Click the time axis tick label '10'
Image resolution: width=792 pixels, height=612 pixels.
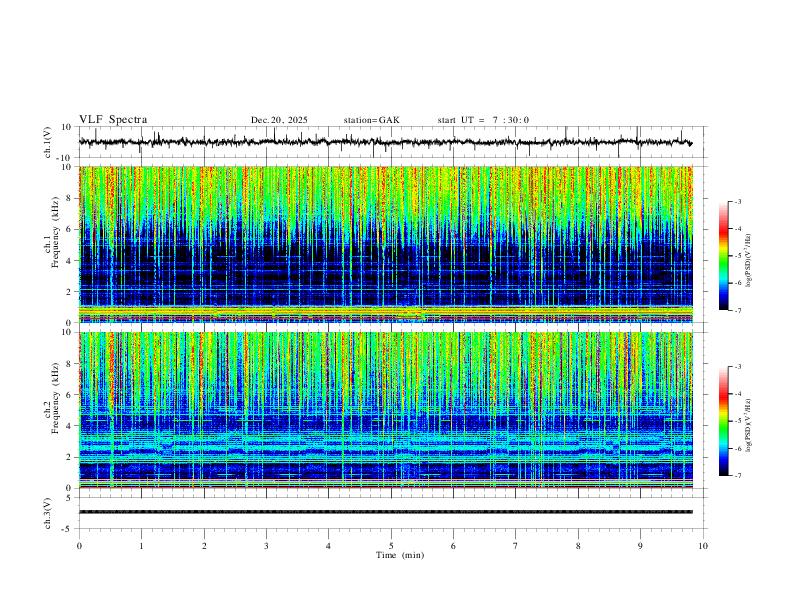point(703,546)
